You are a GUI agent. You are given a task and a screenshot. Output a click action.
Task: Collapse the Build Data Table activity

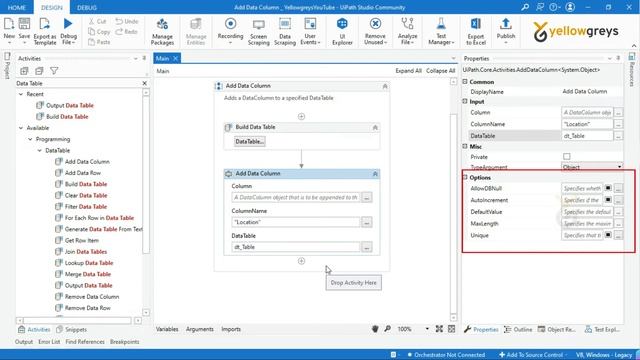pos(375,127)
